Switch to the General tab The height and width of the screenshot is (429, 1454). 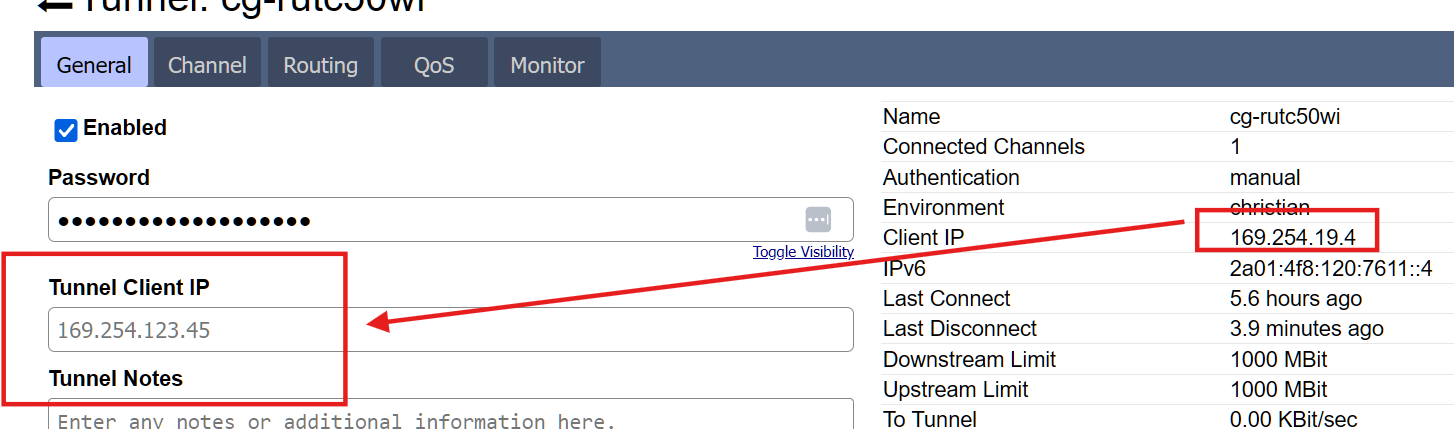pyautogui.click(x=94, y=65)
